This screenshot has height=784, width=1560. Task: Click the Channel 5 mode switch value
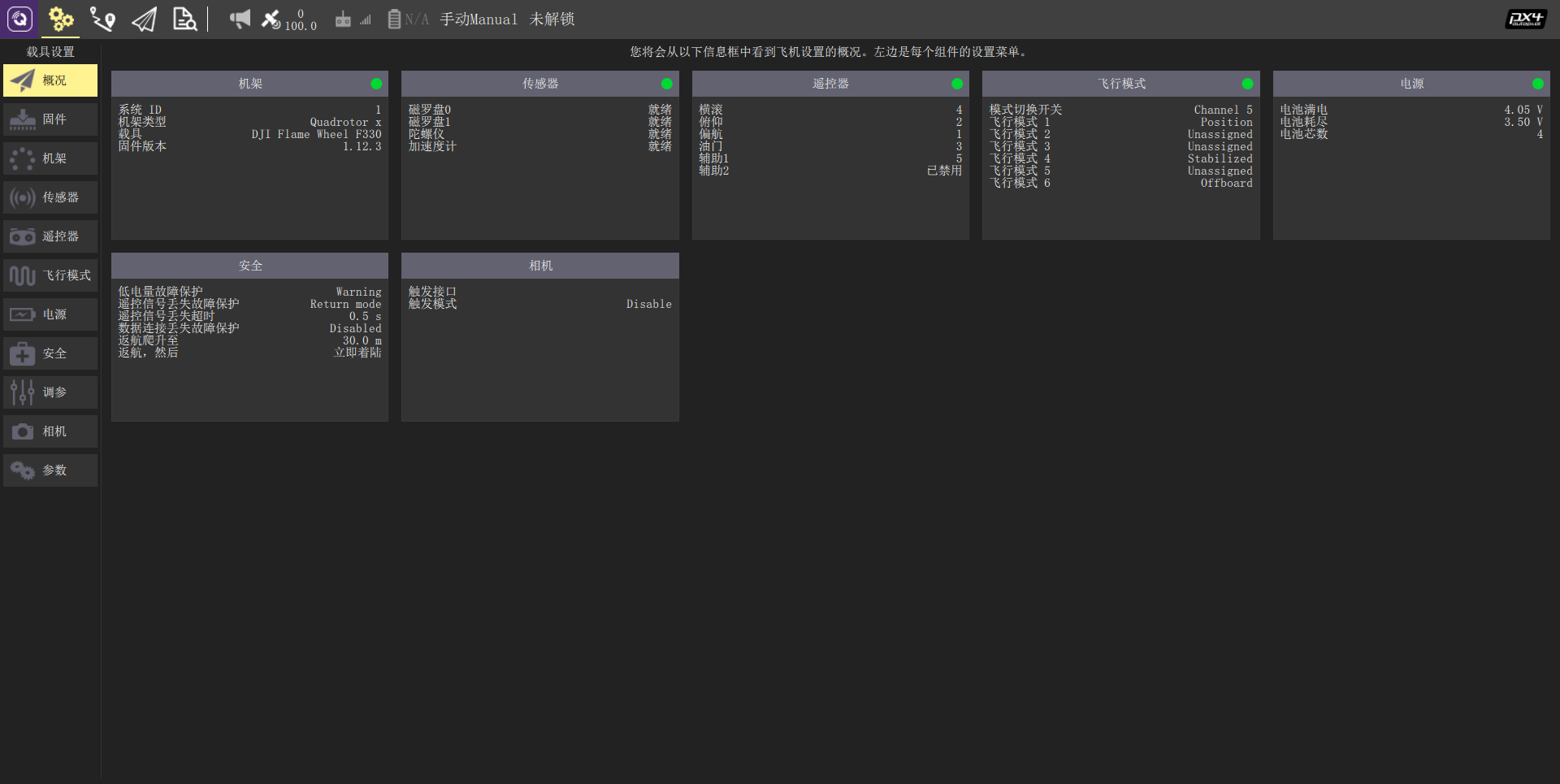tap(1224, 110)
